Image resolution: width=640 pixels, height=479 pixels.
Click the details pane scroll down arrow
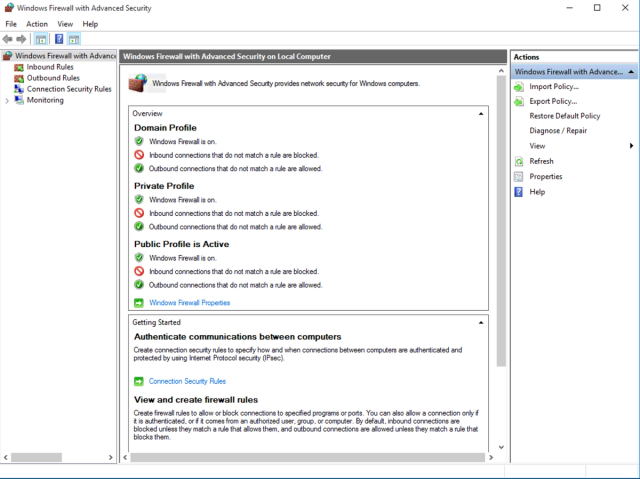tap(501, 447)
